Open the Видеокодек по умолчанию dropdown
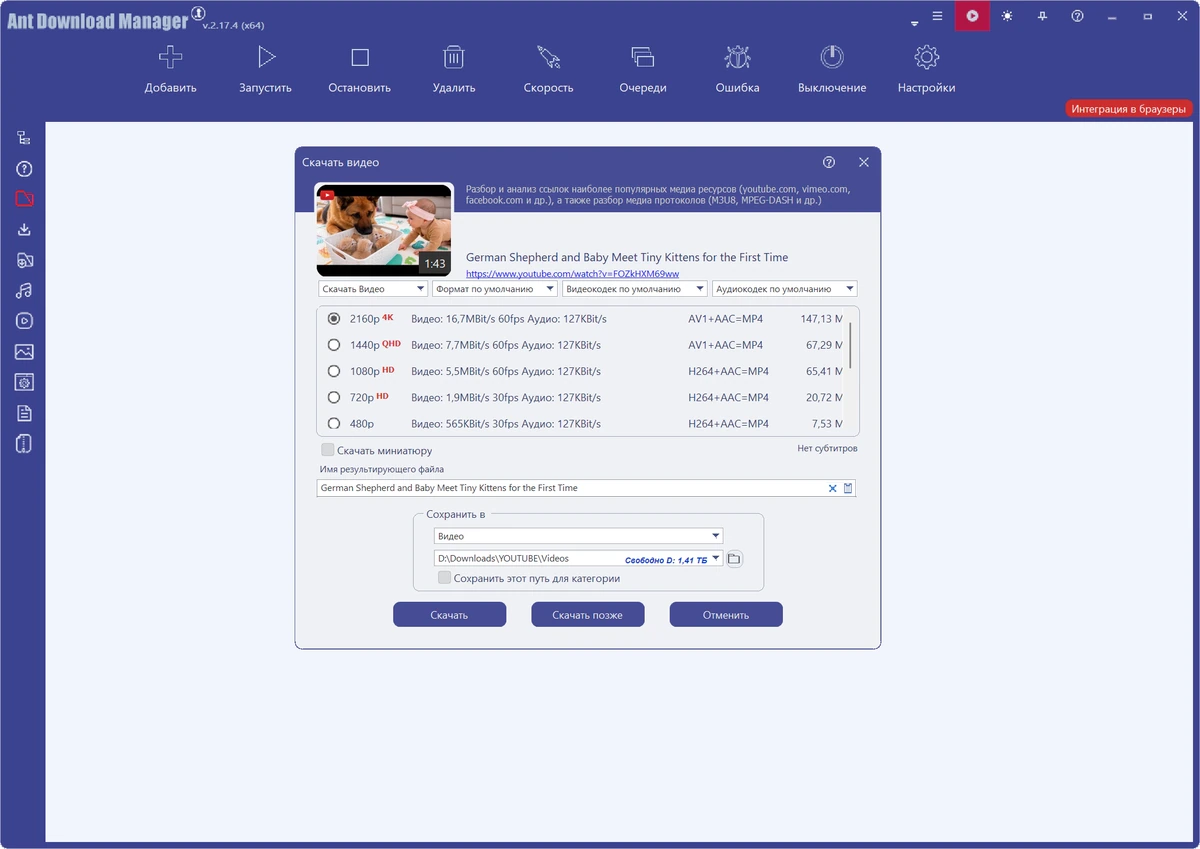1200x849 pixels. (x=635, y=289)
